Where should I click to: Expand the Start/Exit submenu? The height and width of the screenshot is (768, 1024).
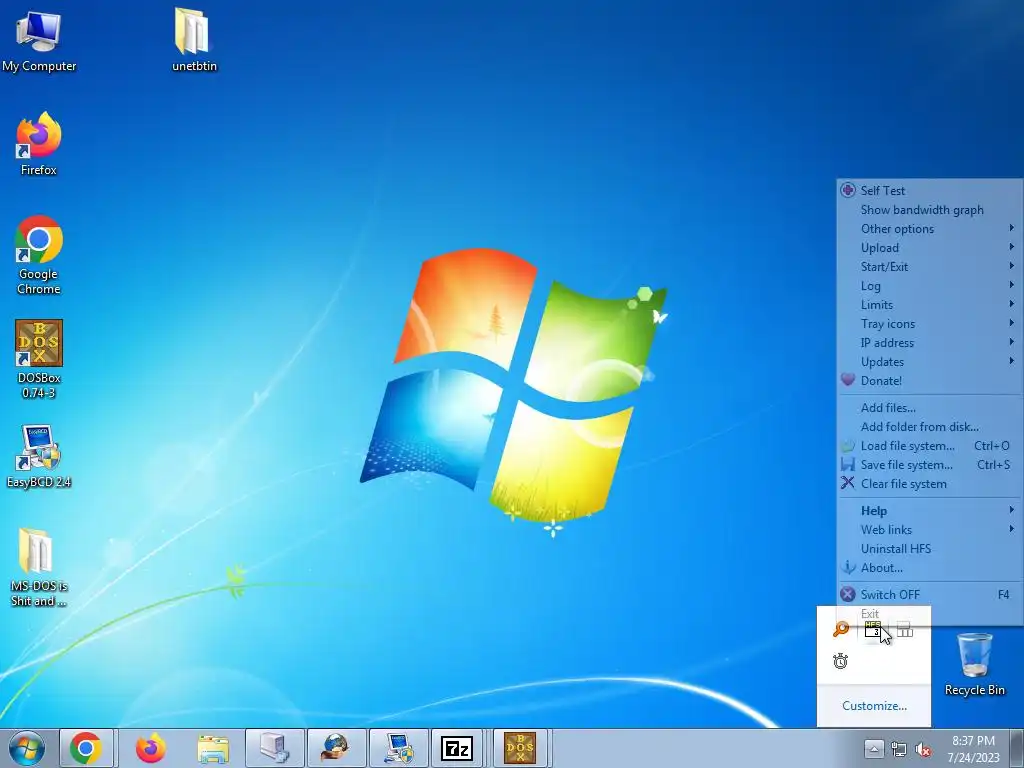(929, 266)
